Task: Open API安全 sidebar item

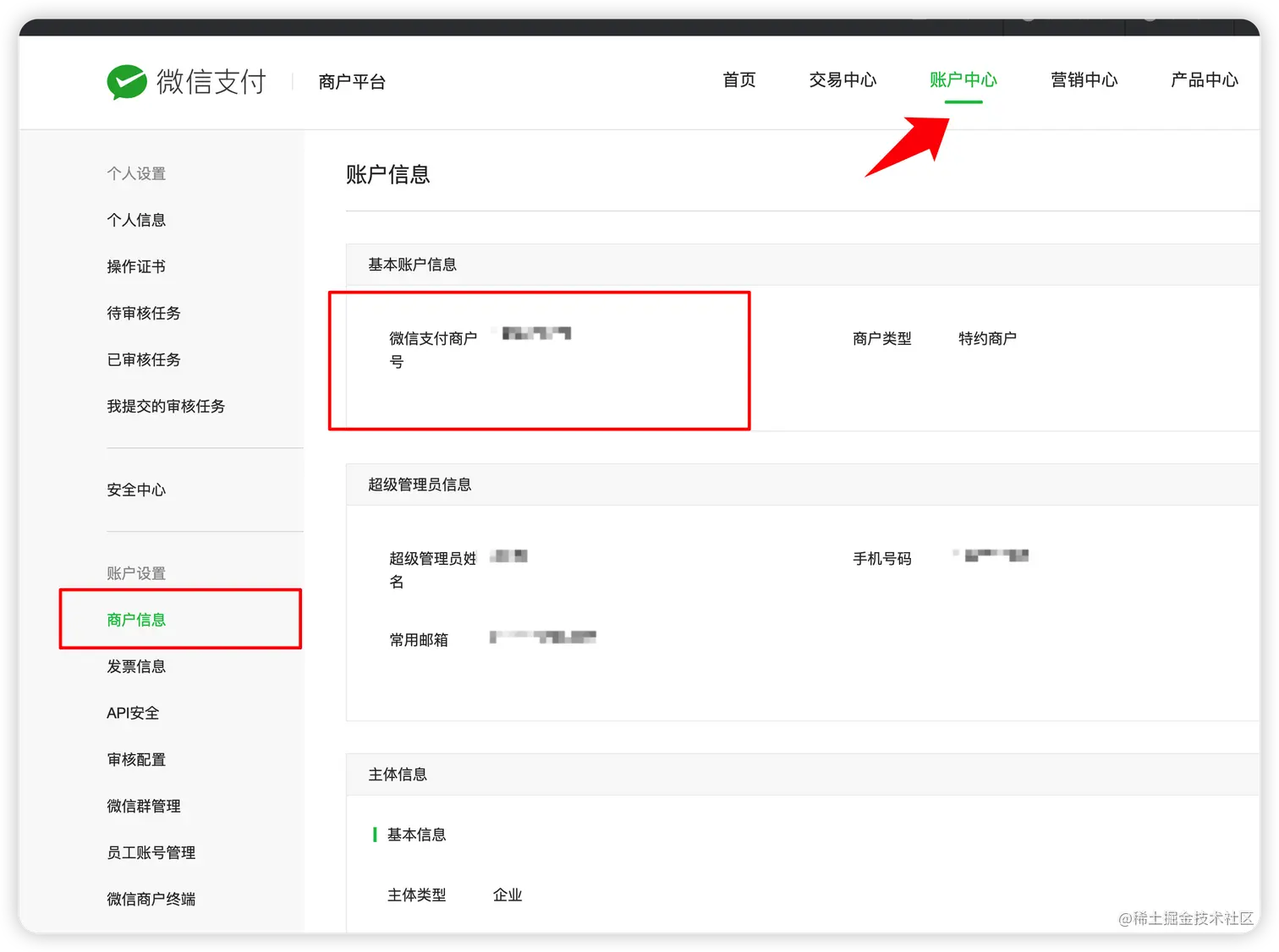Action: click(x=133, y=713)
